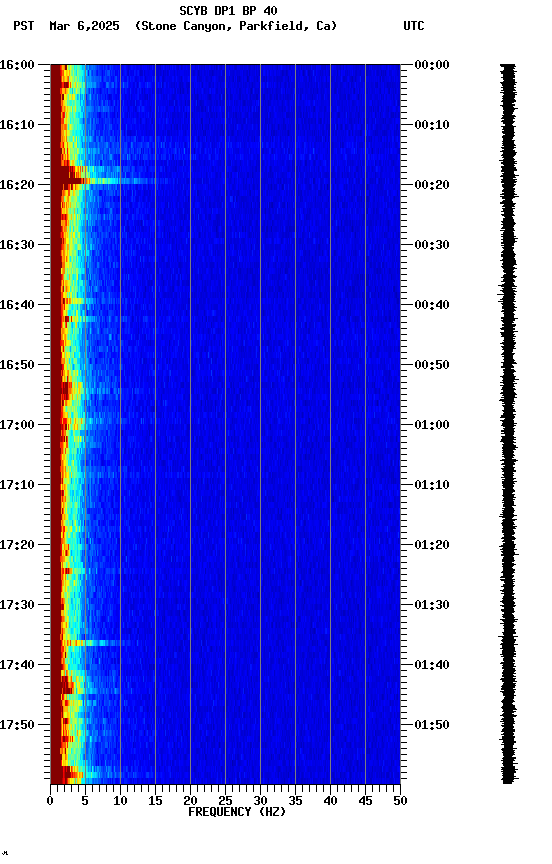Click the 01:00 UTC time label
552x864 pixels.
[x=432, y=425]
